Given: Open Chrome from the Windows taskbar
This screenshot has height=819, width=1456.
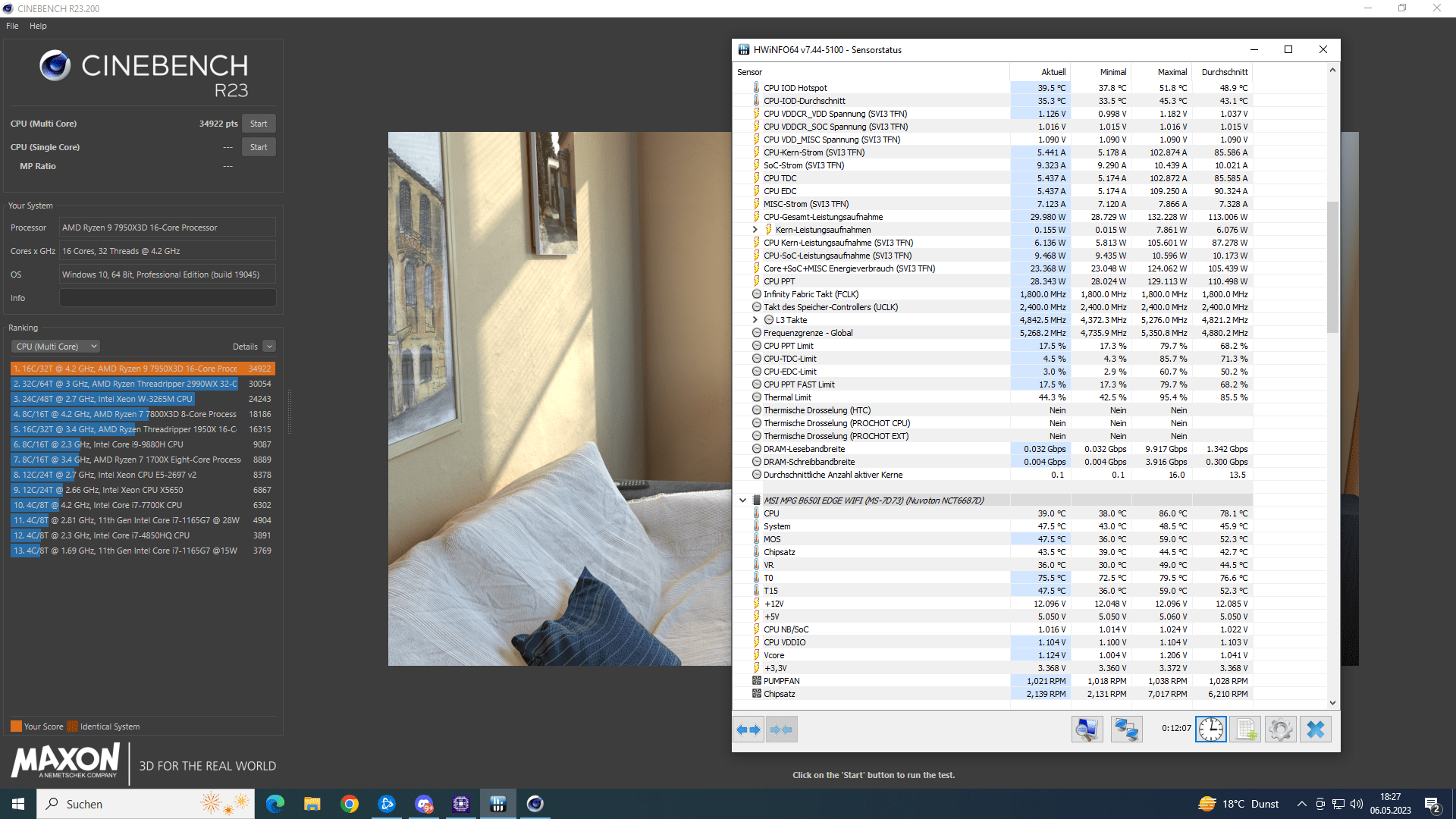Looking at the screenshot, I should [x=350, y=804].
